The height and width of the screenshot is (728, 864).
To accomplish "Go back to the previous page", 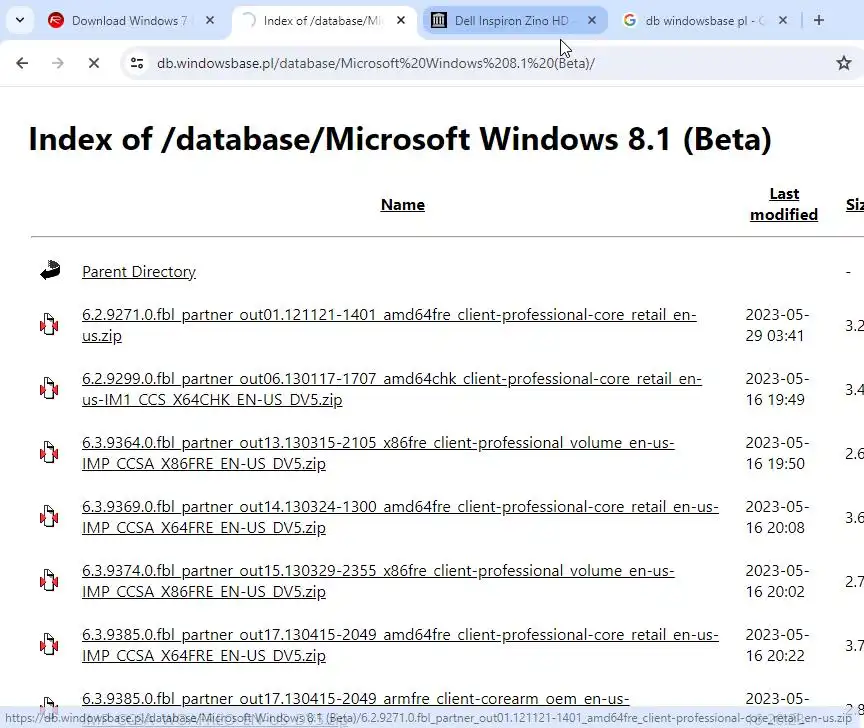I will pyautogui.click(x=22, y=63).
